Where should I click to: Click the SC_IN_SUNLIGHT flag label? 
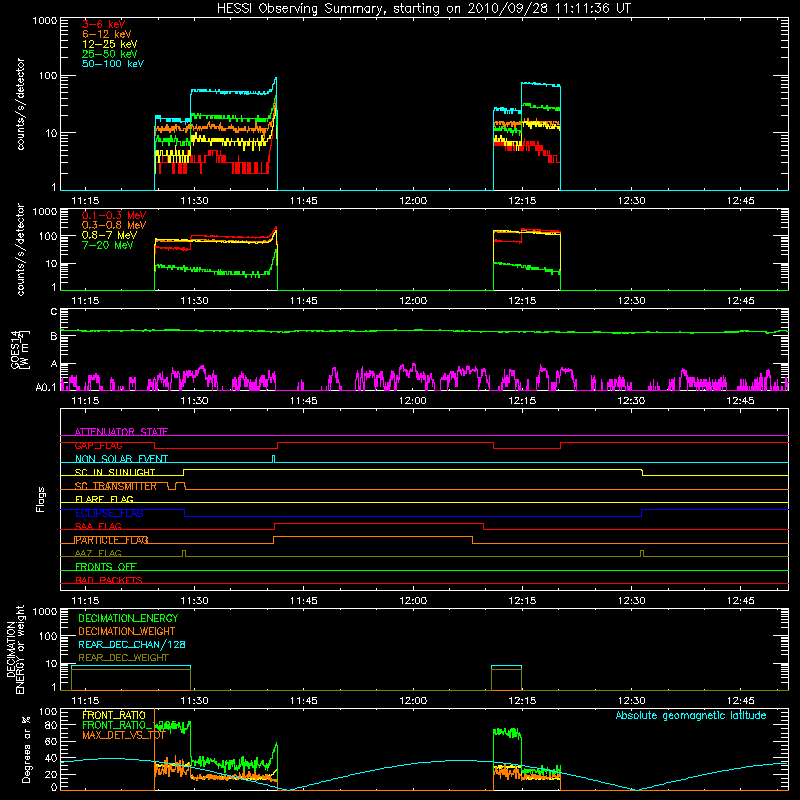[115, 472]
